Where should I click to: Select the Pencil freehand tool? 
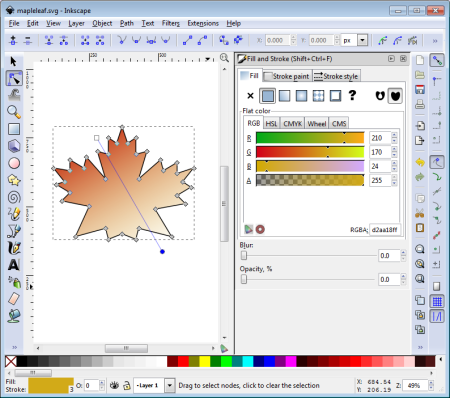[14, 214]
